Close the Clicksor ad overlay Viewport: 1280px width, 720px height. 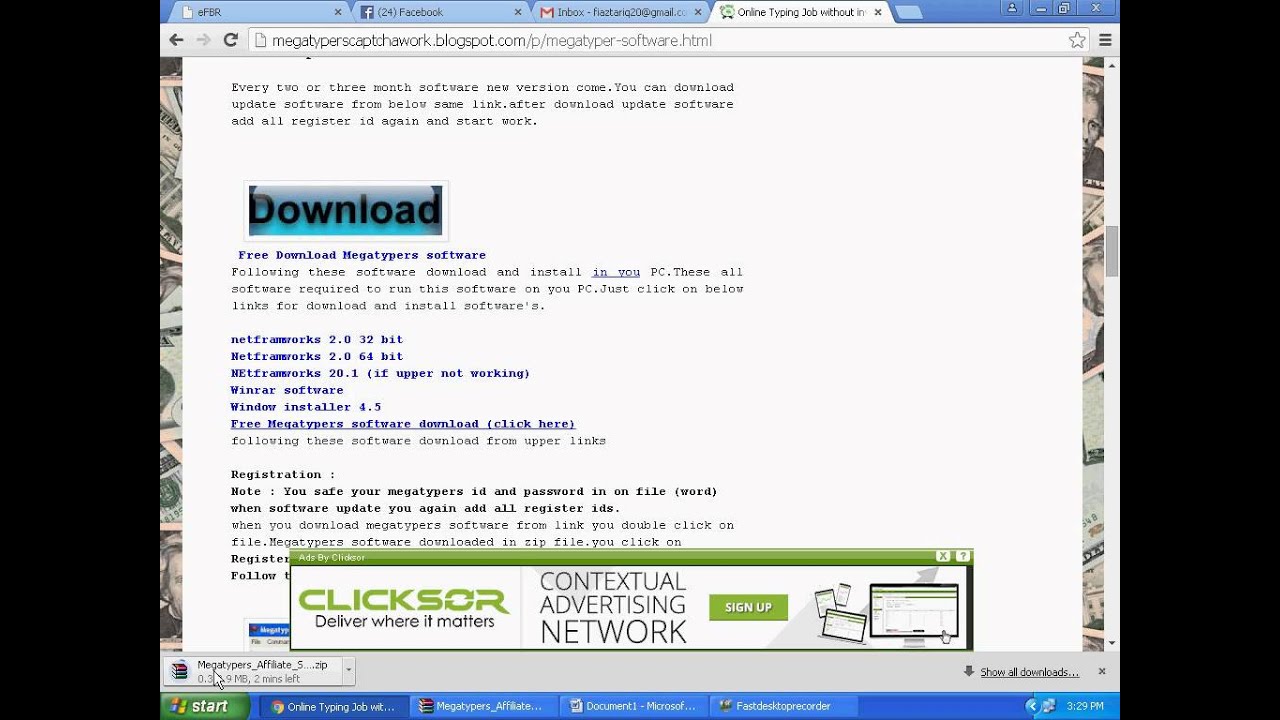(x=943, y=556)
